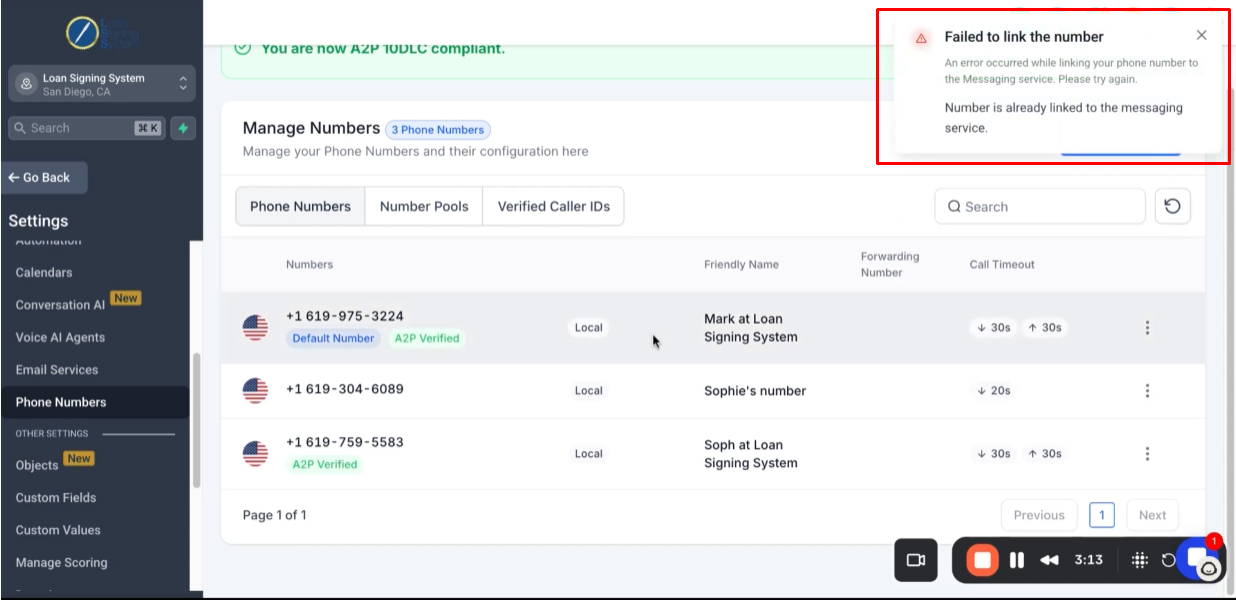Click US flag icon for +1 619-975-3224
1236x600 pixels.
tap(255, 327)
